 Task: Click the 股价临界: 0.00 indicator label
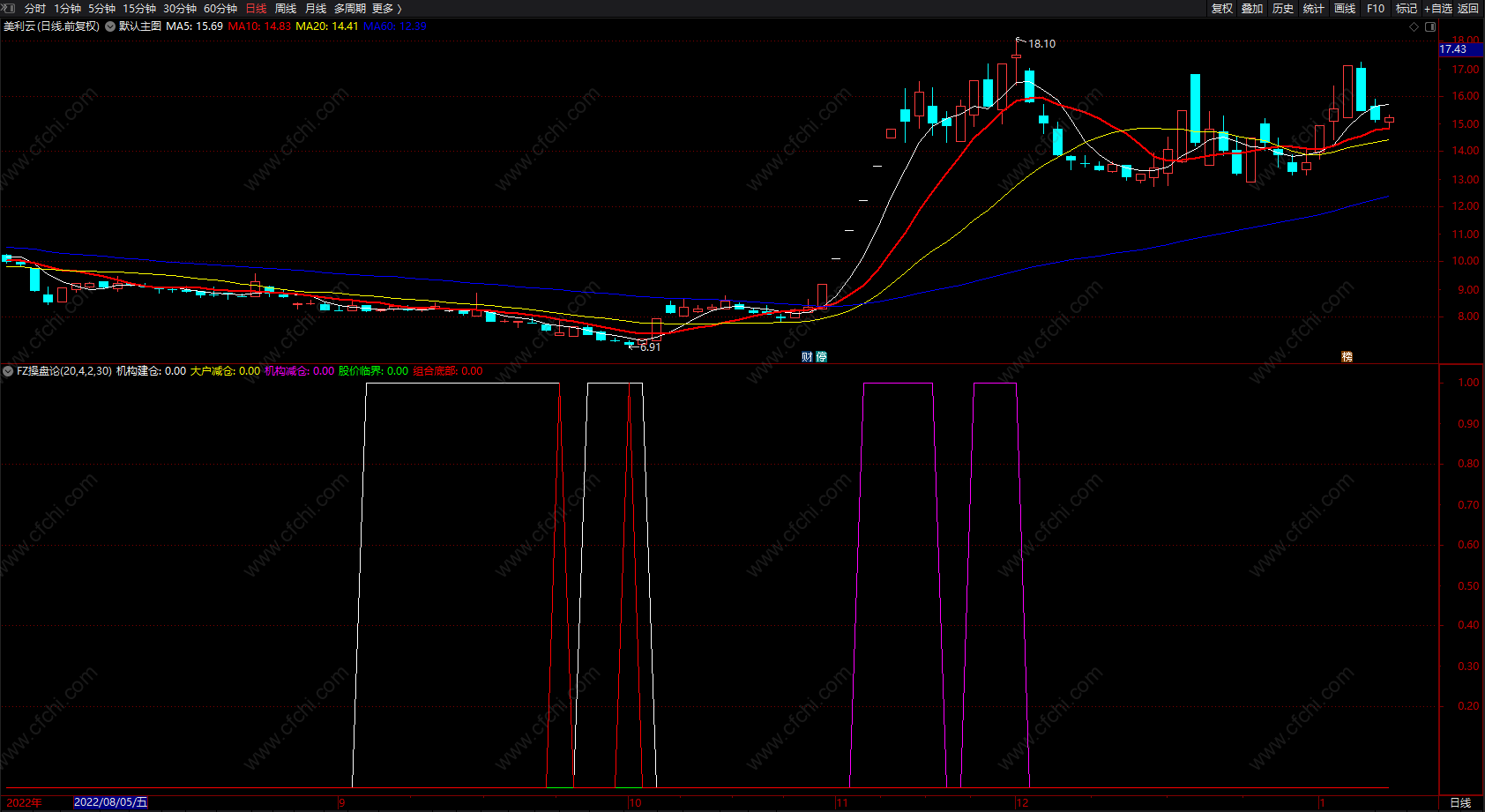(x=374, y=371)
